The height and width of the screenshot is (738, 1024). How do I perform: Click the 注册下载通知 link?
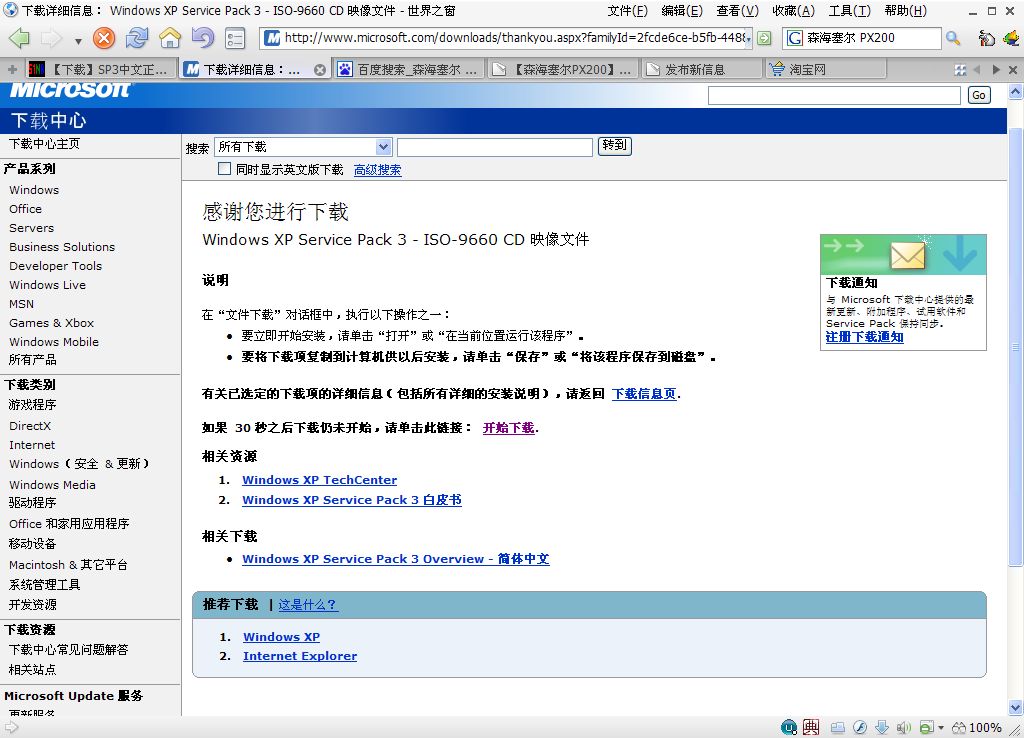click(x=865, y=337)
